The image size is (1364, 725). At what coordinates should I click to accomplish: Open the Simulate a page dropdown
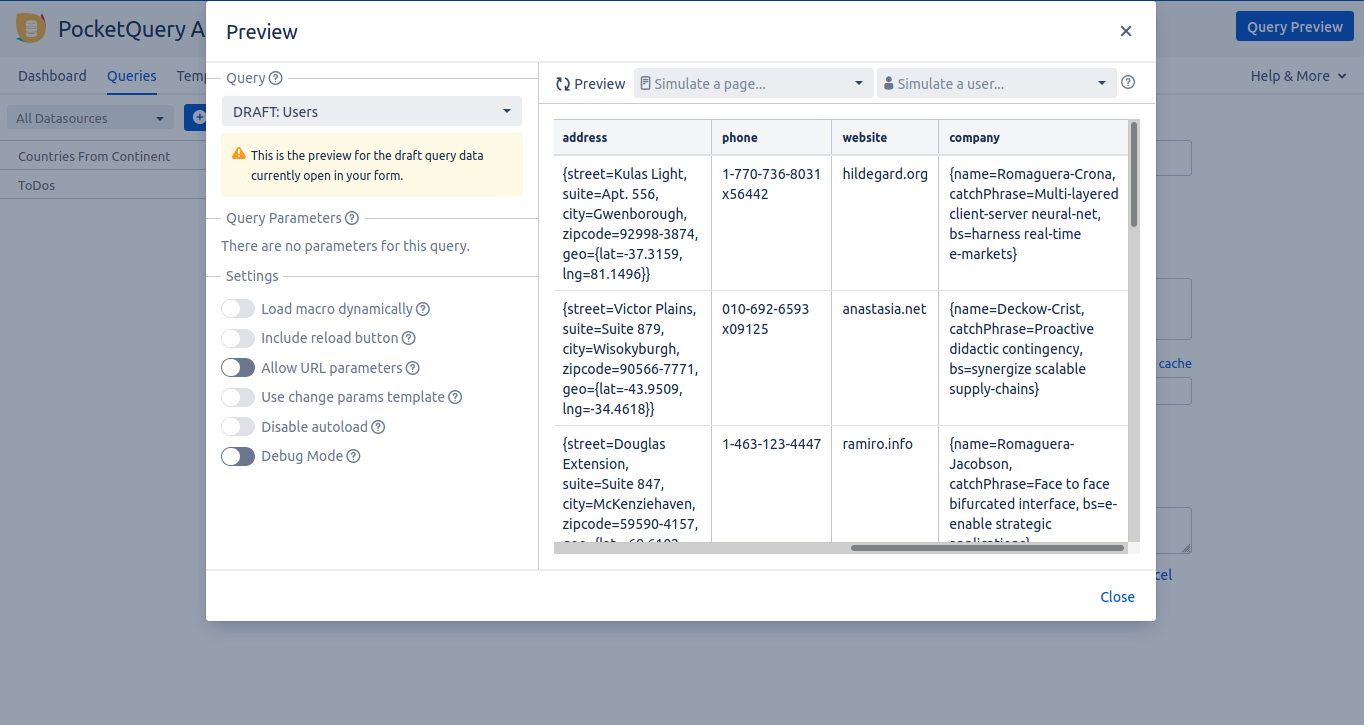tap(753, 84)
